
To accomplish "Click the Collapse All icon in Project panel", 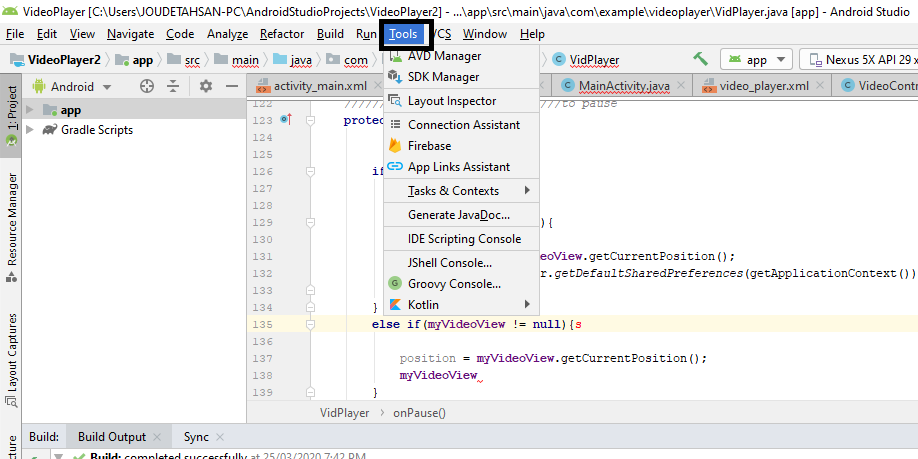I will tap(173, 87).
